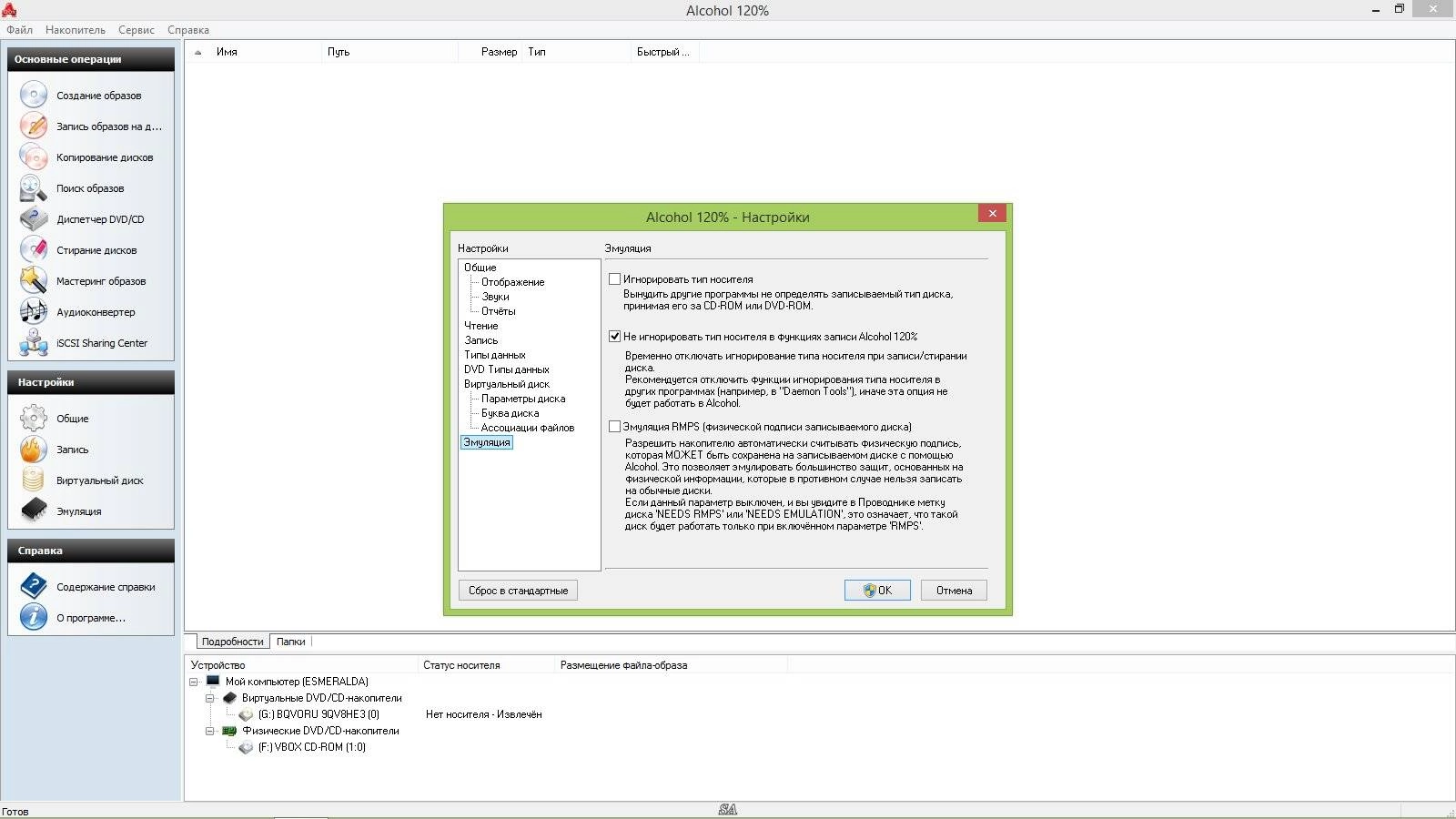Open the image search icon
1456x819 pixels.
tap(34, 187)
